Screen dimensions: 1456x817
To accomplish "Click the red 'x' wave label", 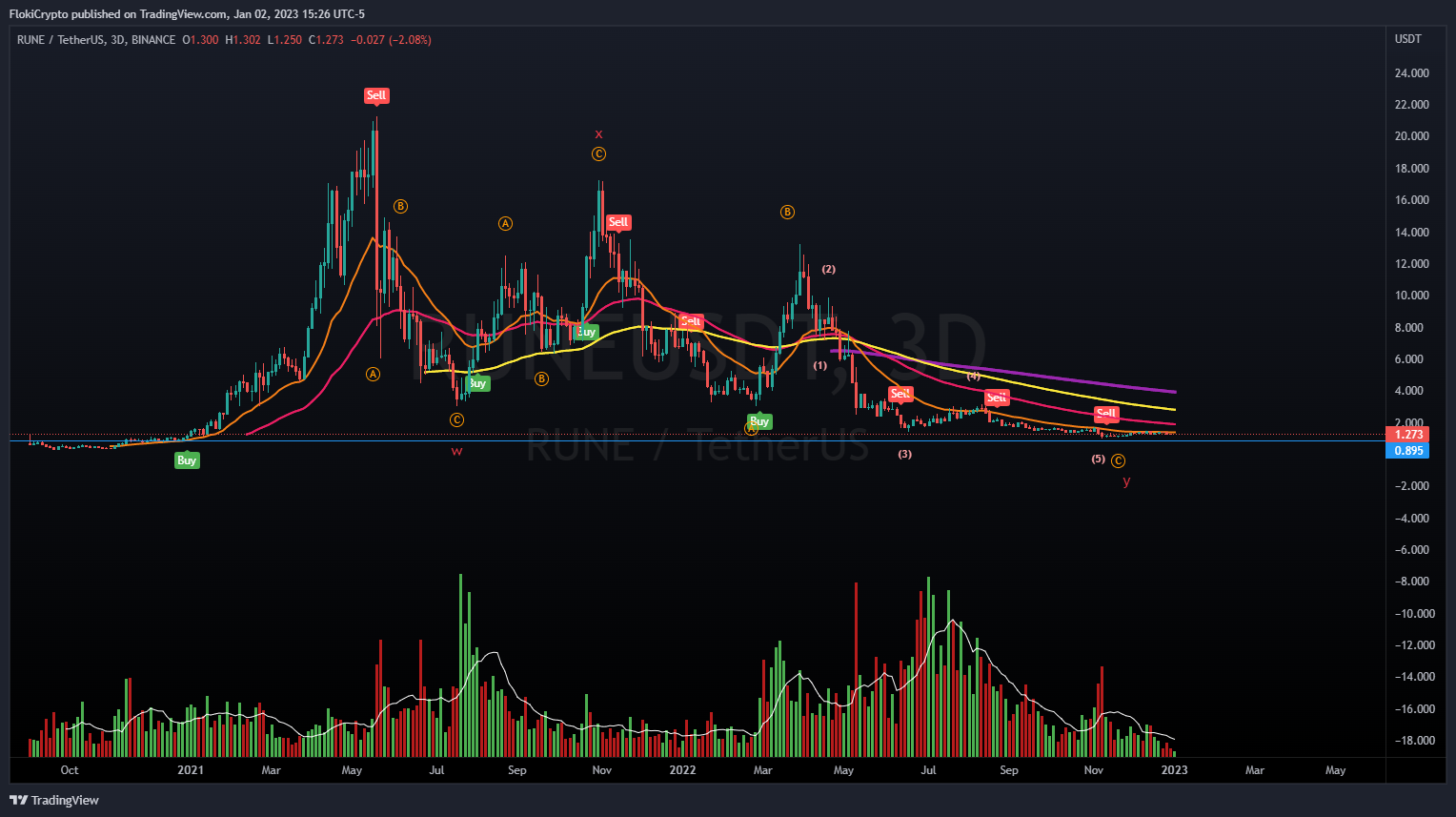I will [x=598, y=134].
